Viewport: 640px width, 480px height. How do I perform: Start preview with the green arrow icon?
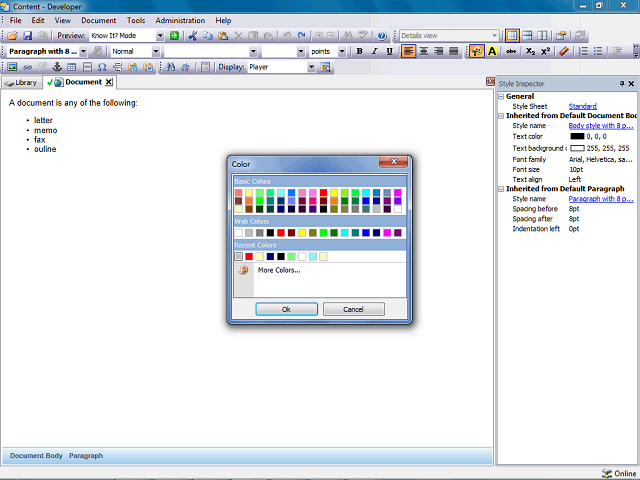[174, 36]
